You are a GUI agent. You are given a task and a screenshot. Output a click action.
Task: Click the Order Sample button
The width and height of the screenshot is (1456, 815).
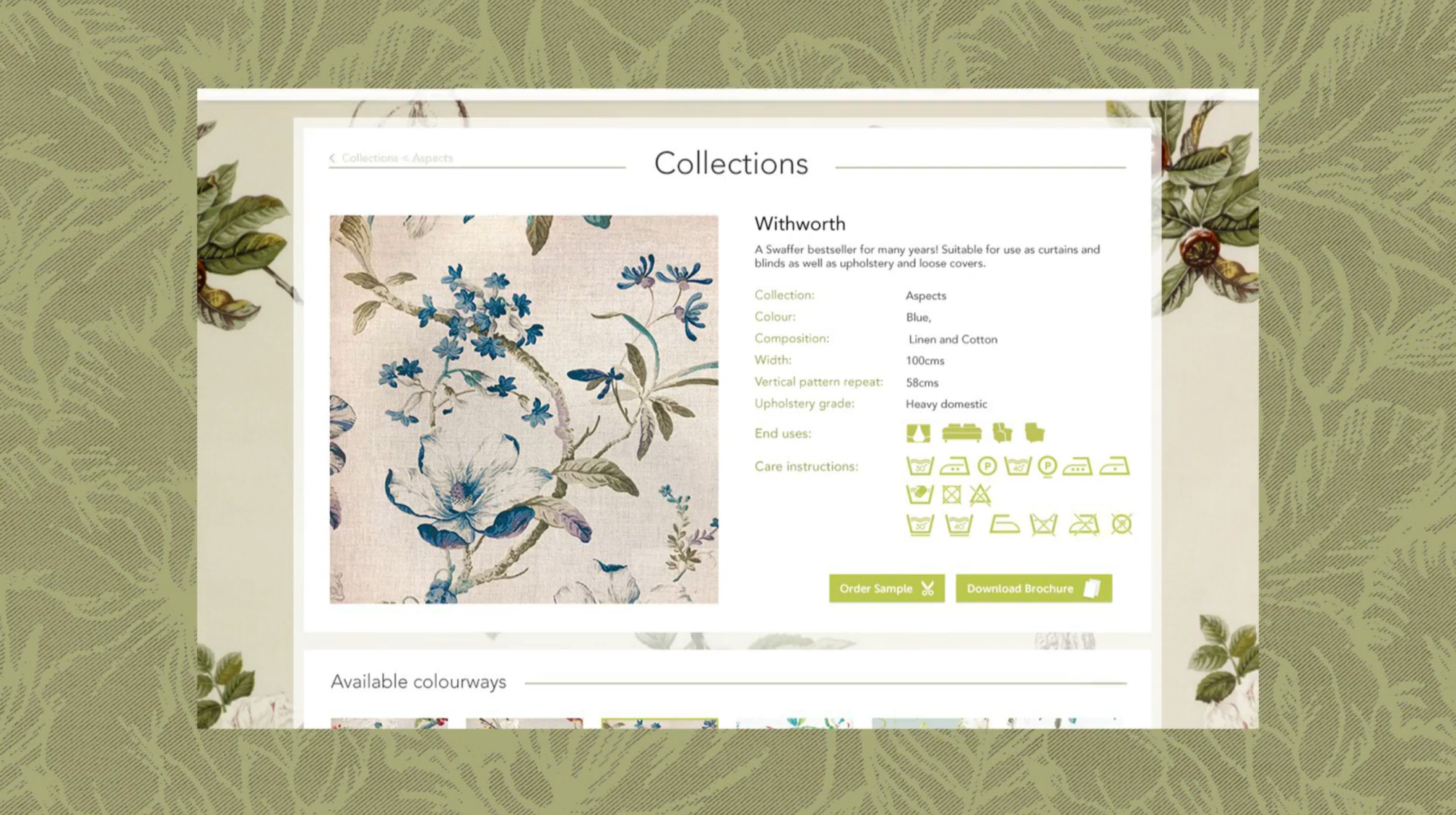point(887,588)
